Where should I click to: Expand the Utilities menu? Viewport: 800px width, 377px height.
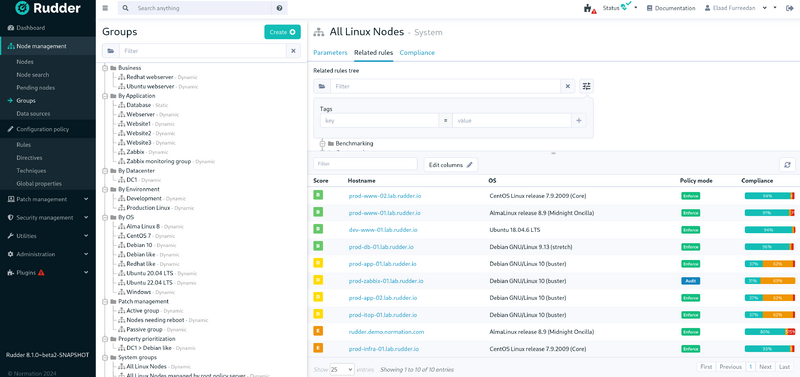(x=47, y=236)
